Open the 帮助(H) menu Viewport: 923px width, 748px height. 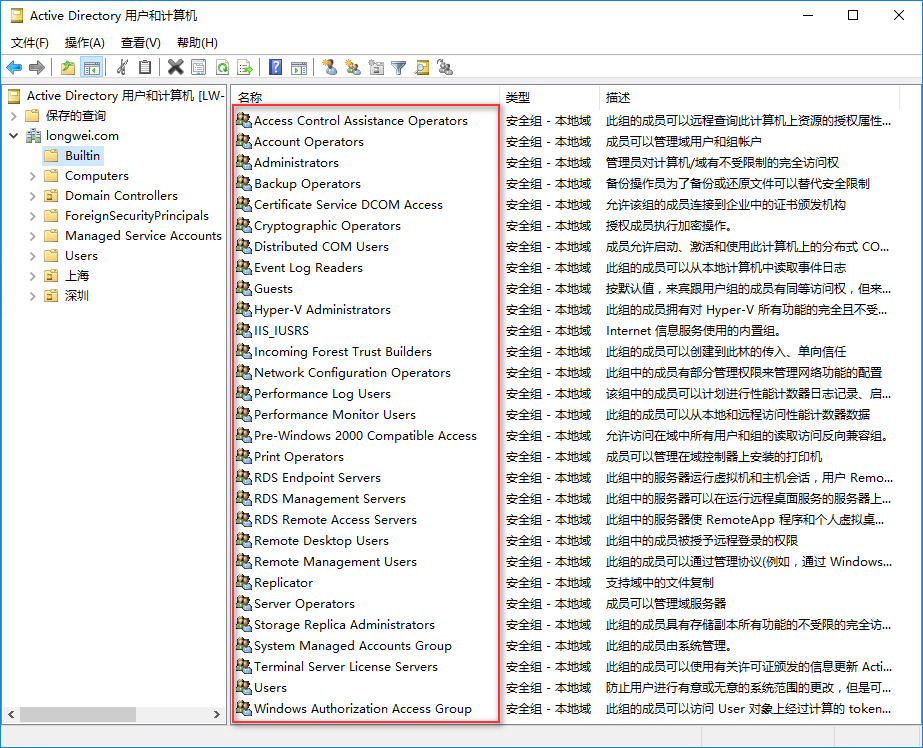click(x=197, y=42)
